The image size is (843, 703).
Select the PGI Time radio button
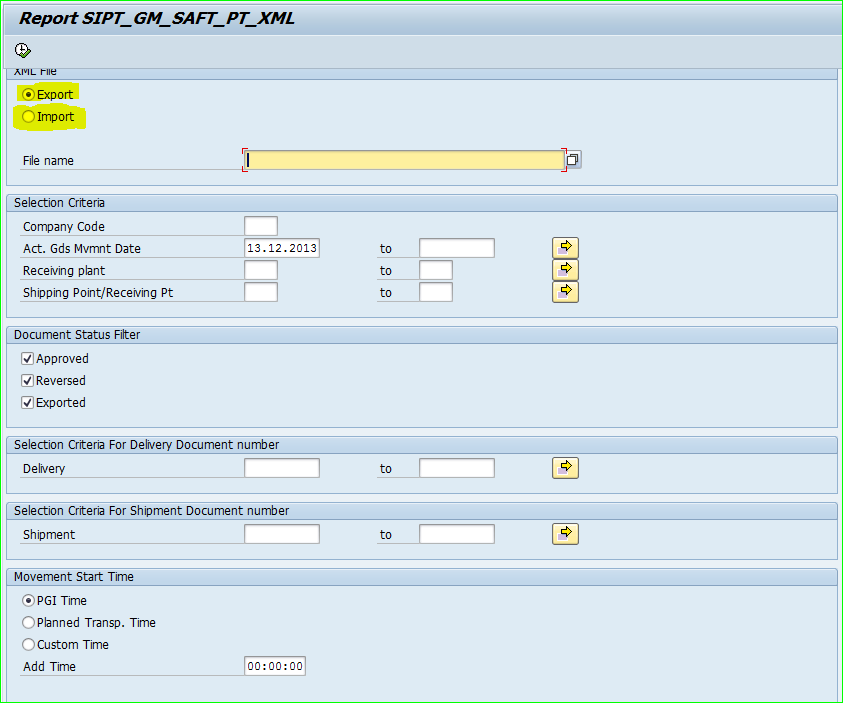coord(28,601)
